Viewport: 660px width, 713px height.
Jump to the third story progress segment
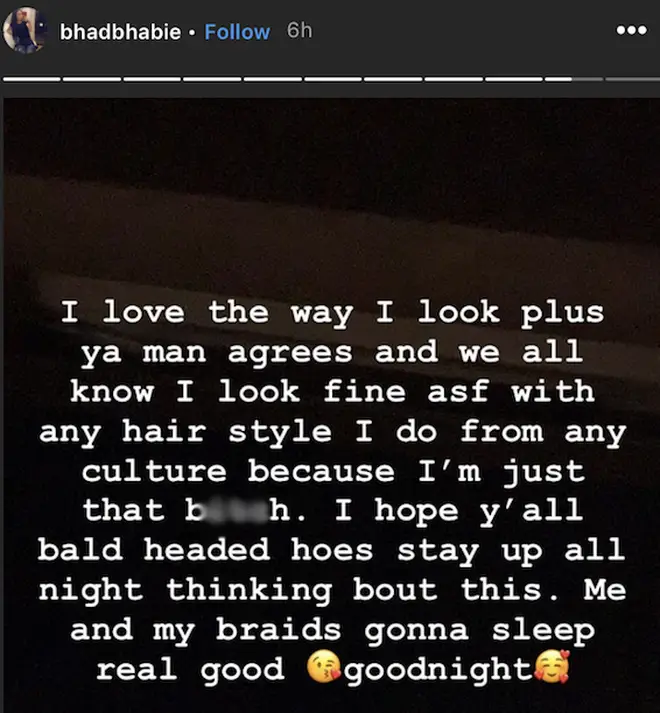[151, 79]
